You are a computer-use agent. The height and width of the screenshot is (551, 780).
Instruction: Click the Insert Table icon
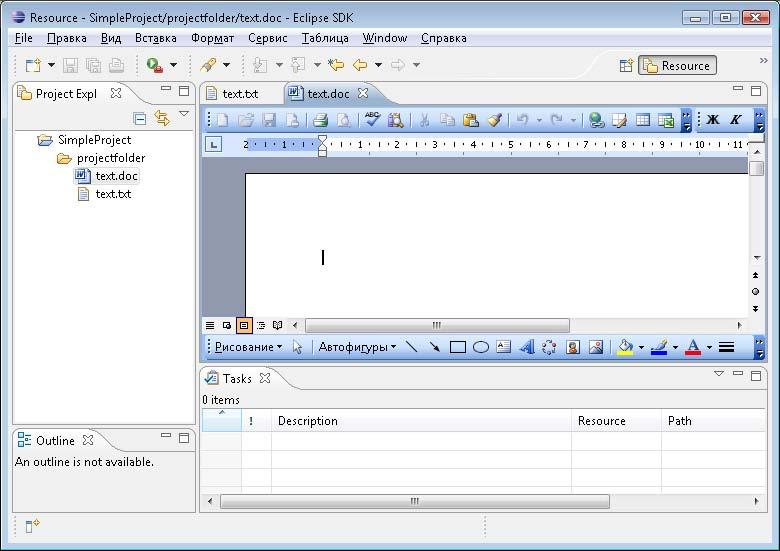(x=643, y=120)
